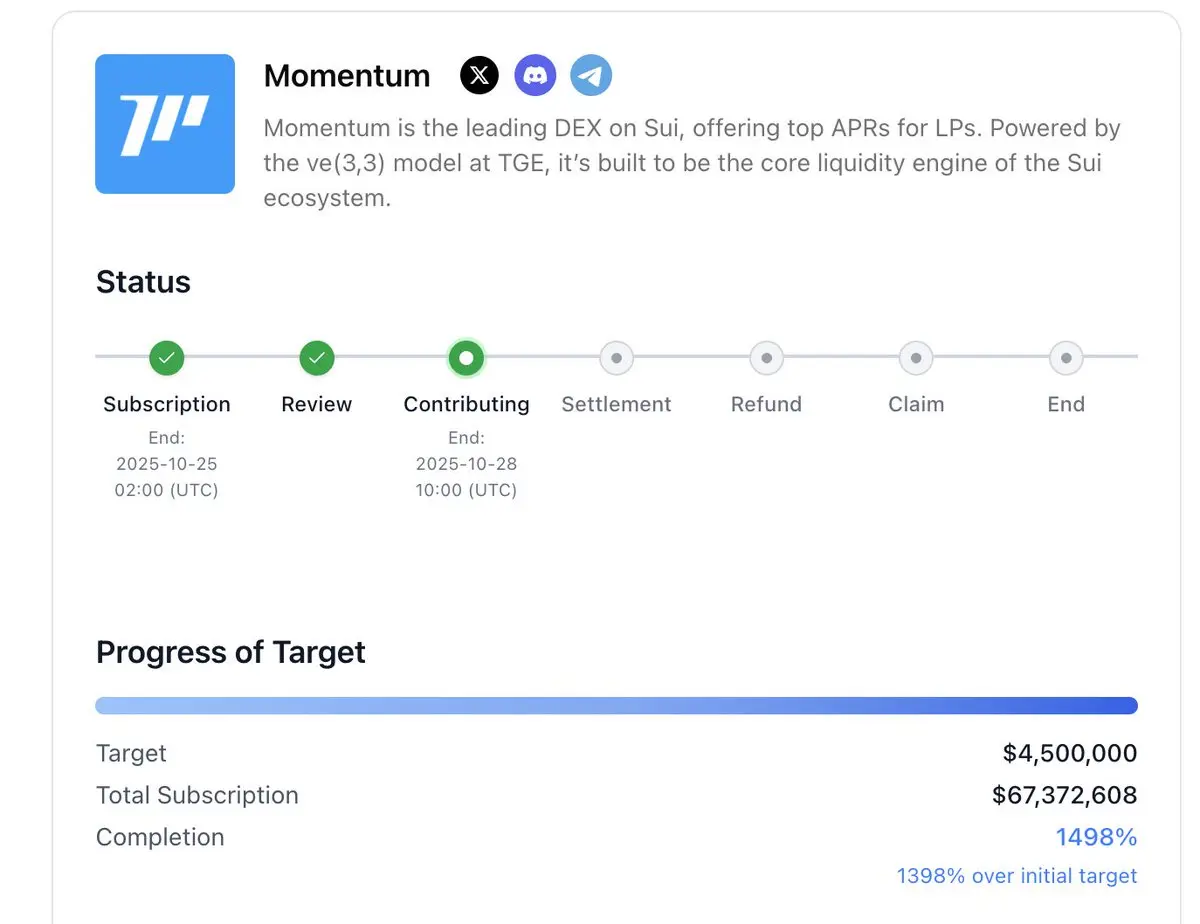The image size is (1200, 924).
Task: Click the 1498% completion value
Action: [1096, 837]
